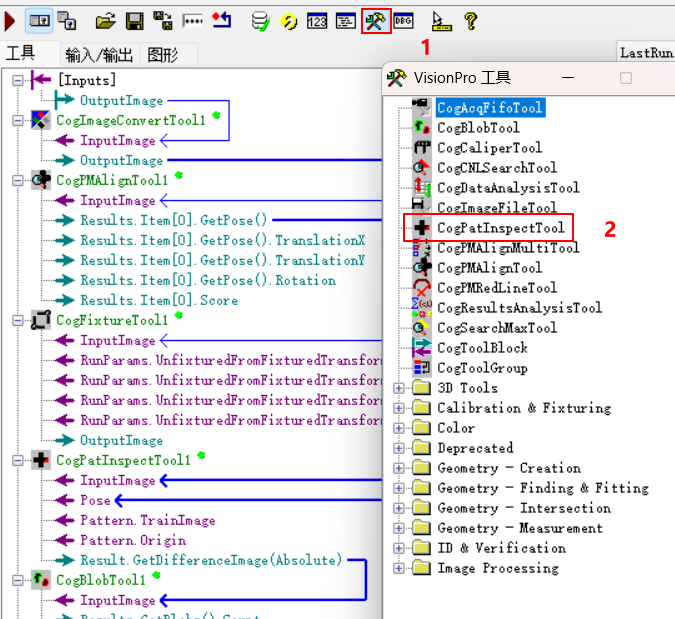Select CogAcqFifoTool in tools list

pos(490,108)
